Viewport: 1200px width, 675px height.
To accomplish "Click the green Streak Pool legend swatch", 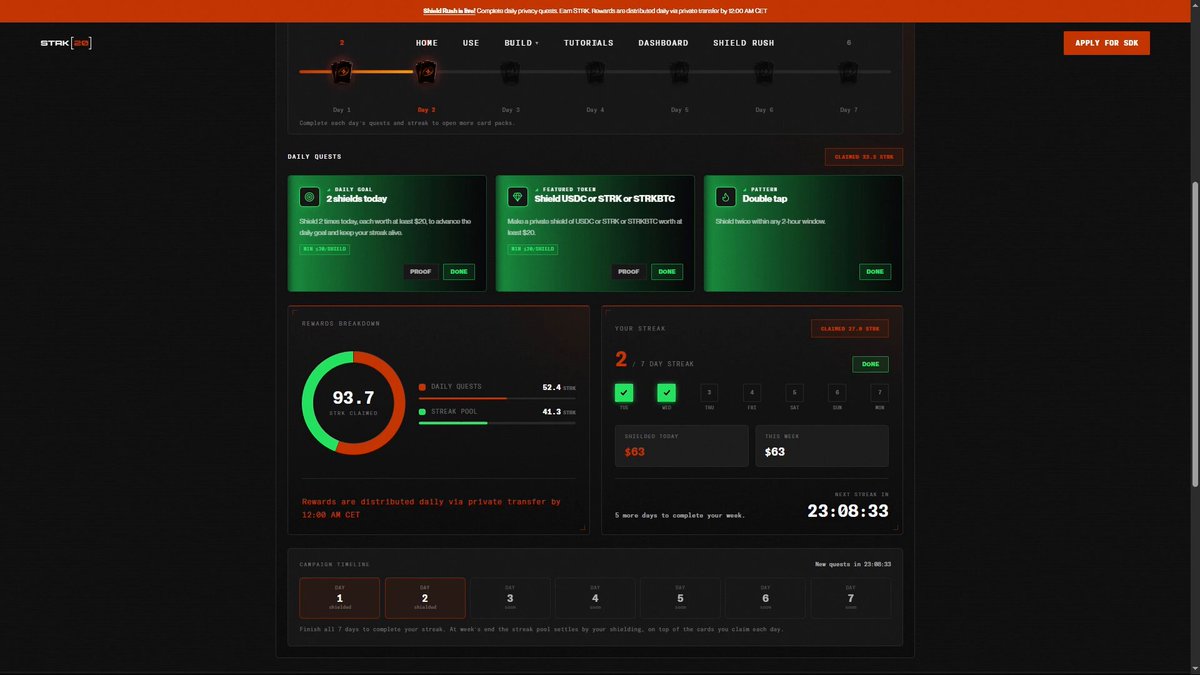I will coord(422,412).
